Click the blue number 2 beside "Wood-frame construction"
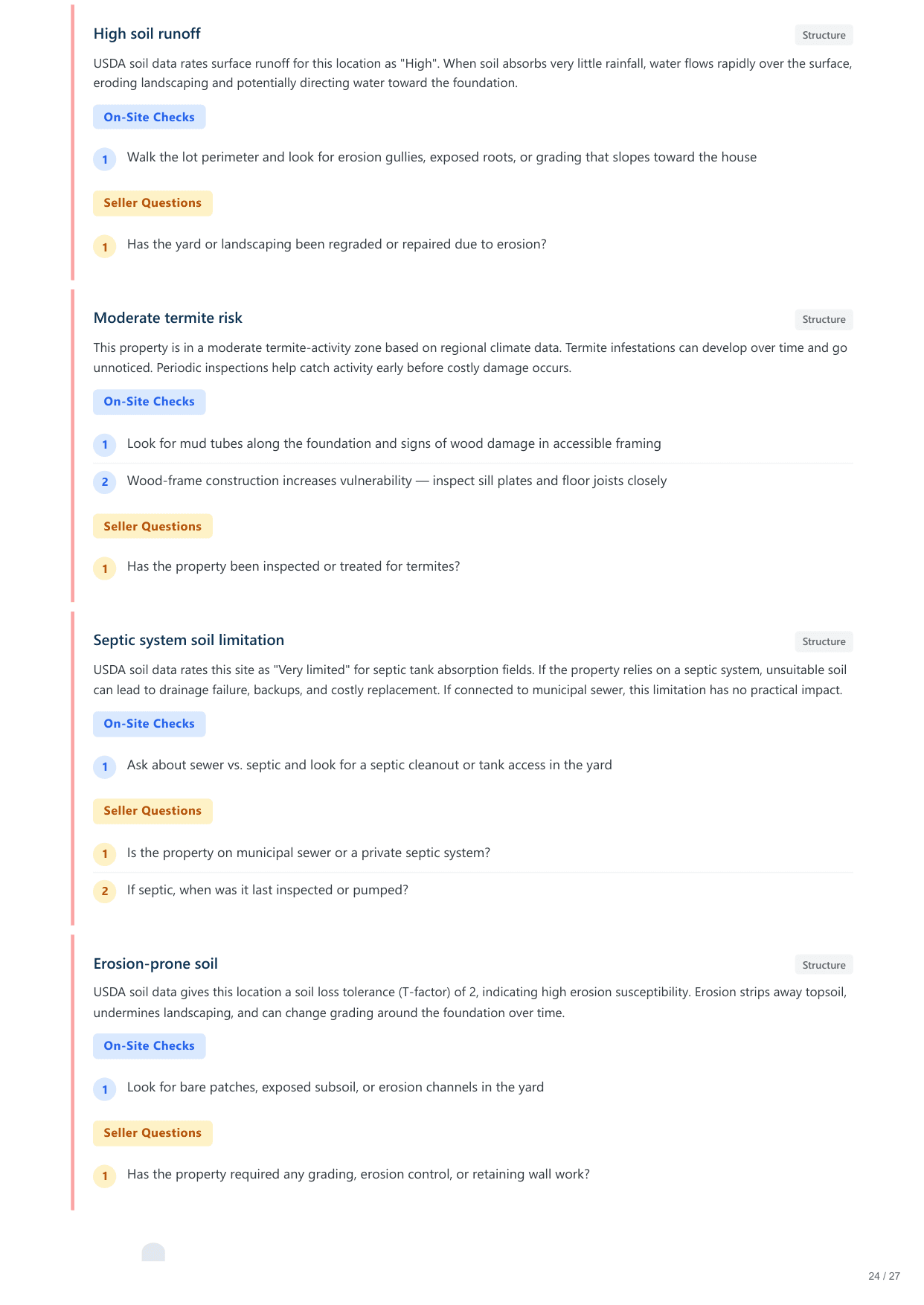Image resolution: width=924 pixels, height=1305 pixels. point(105,482)
